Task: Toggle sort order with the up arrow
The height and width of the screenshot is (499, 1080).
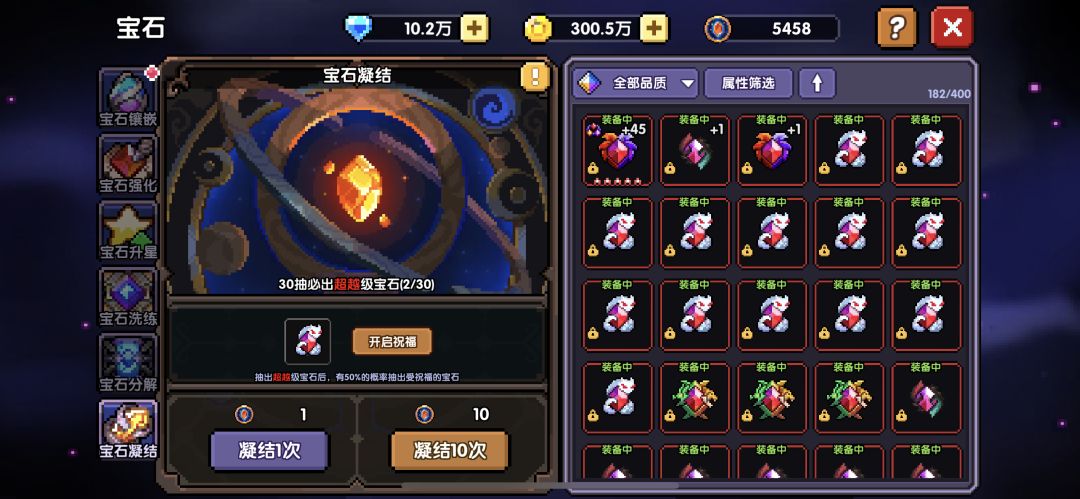Action: [817, 83]
